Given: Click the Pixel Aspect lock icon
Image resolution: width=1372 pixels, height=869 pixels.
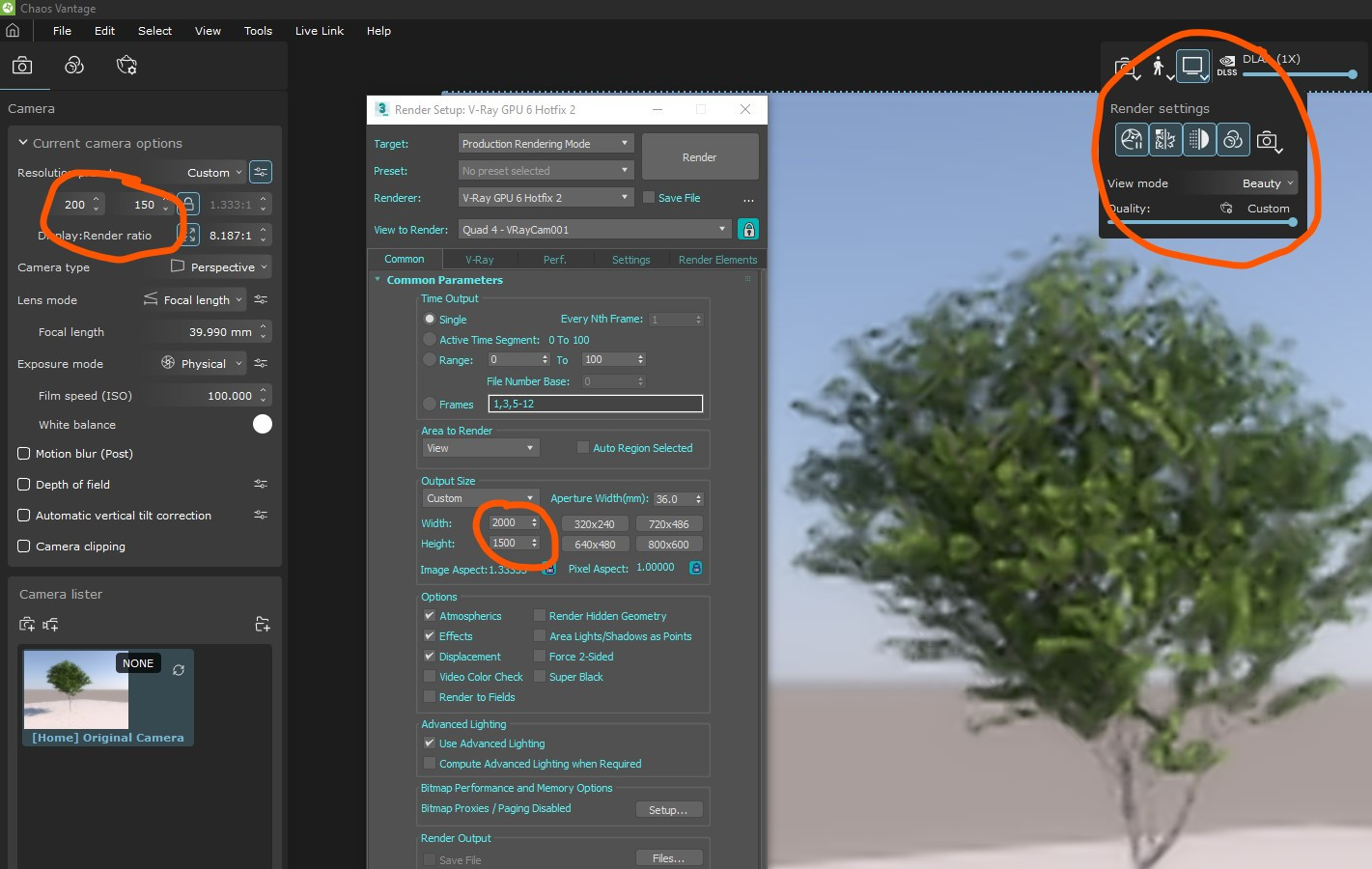Looking at the screenshot, I should point(695,568).
